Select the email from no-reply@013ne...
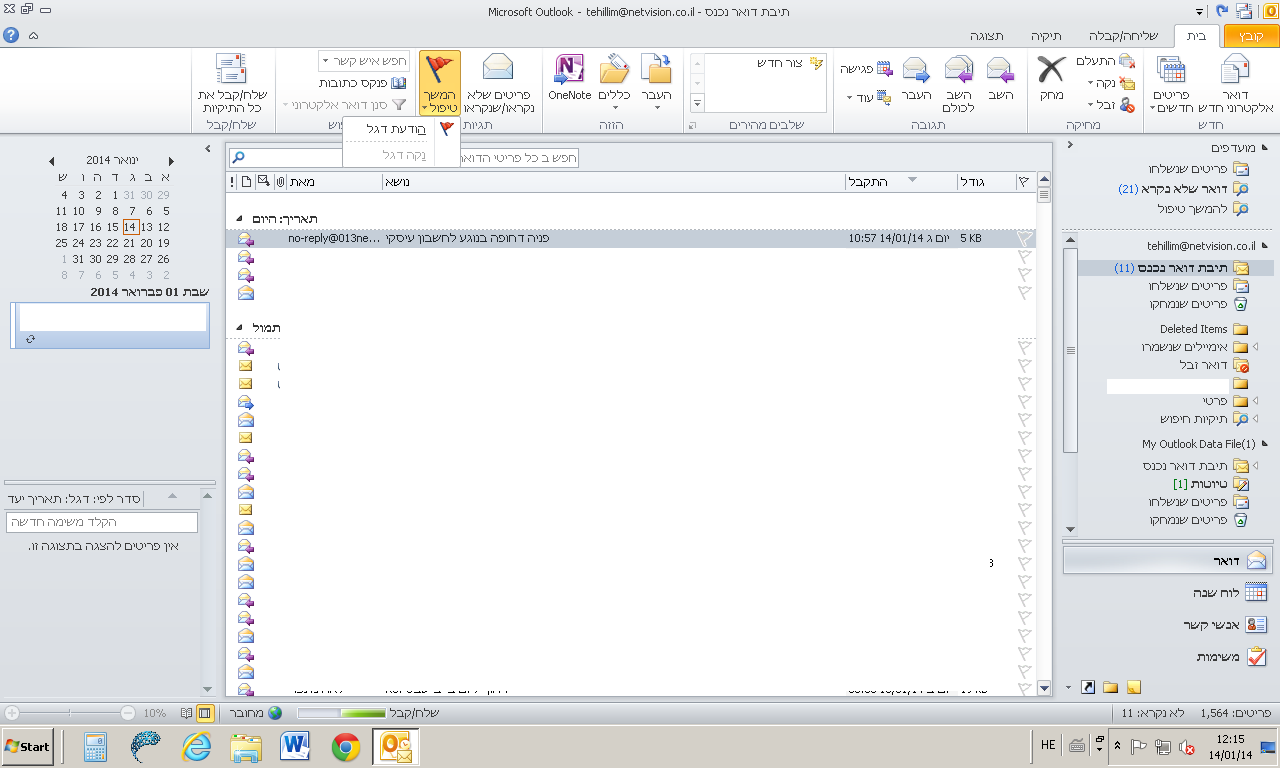Image resolution: width=1280 pixels, height=768 pixels. [x=631, y=239]
